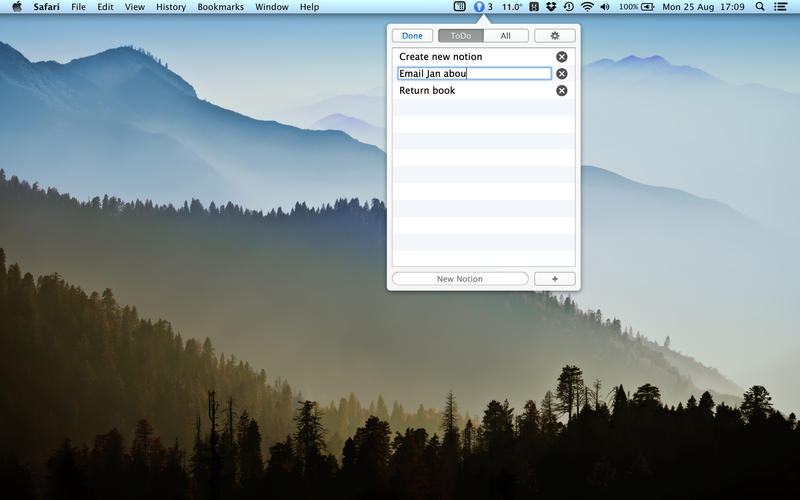Click the plus button to add item
Image resolution: width=800 pixels, height=500 pixels.
point(555,279)
